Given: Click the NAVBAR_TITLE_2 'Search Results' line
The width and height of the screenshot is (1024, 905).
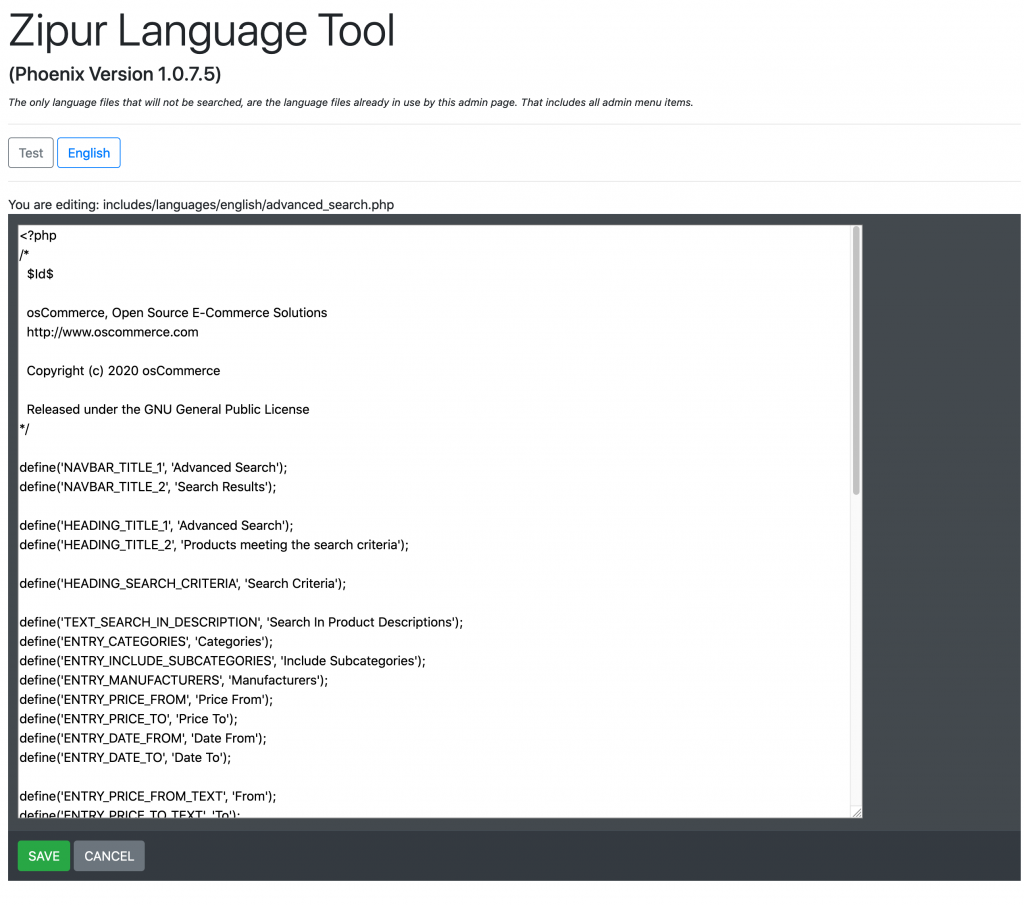Looking at the screenshot, I should click(148, 487).
